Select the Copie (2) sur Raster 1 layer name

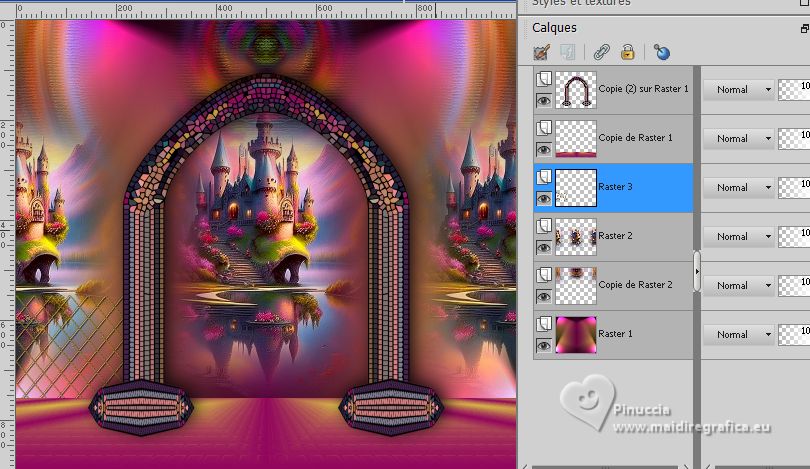[643, 89]
